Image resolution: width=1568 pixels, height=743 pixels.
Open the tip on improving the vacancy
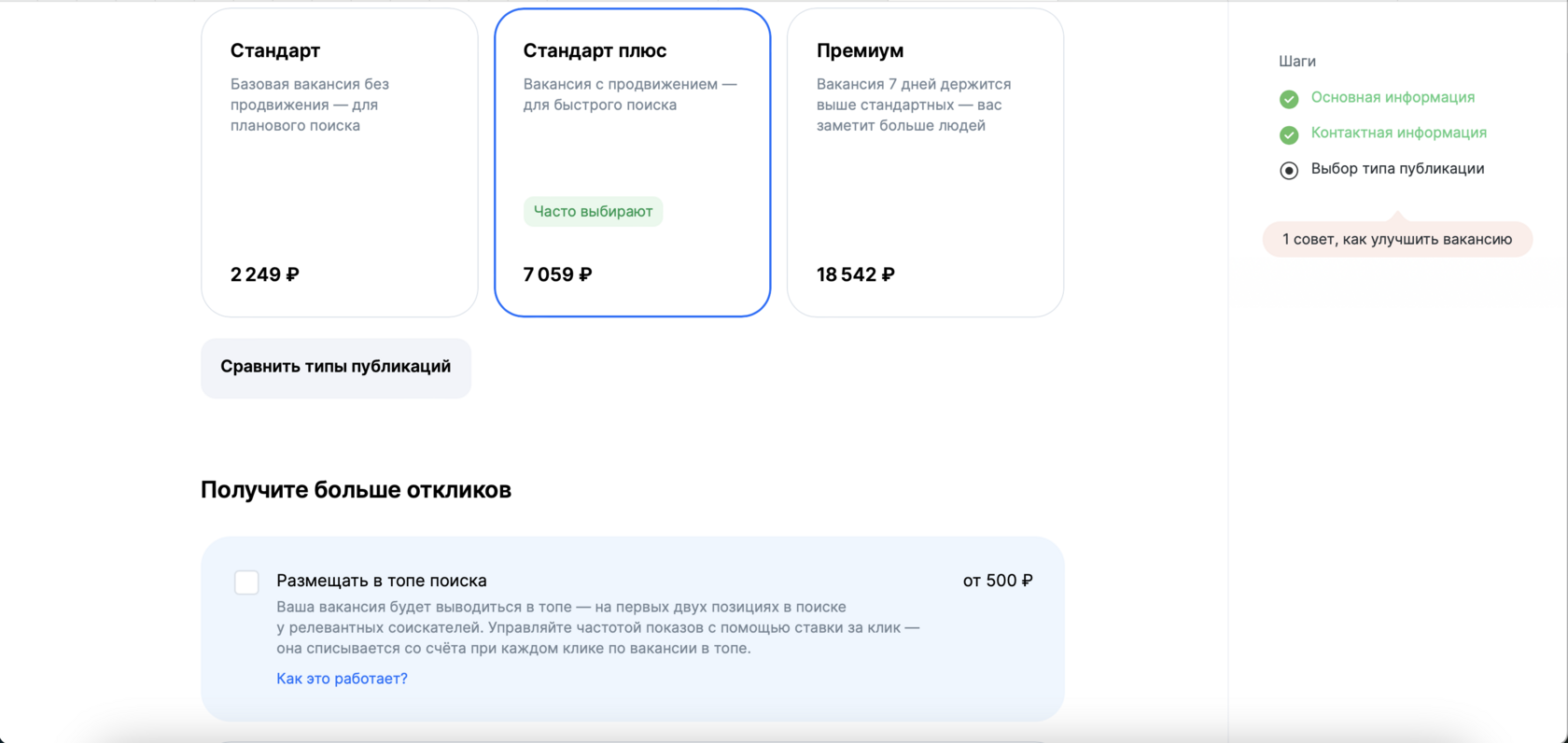point(1396,239)
